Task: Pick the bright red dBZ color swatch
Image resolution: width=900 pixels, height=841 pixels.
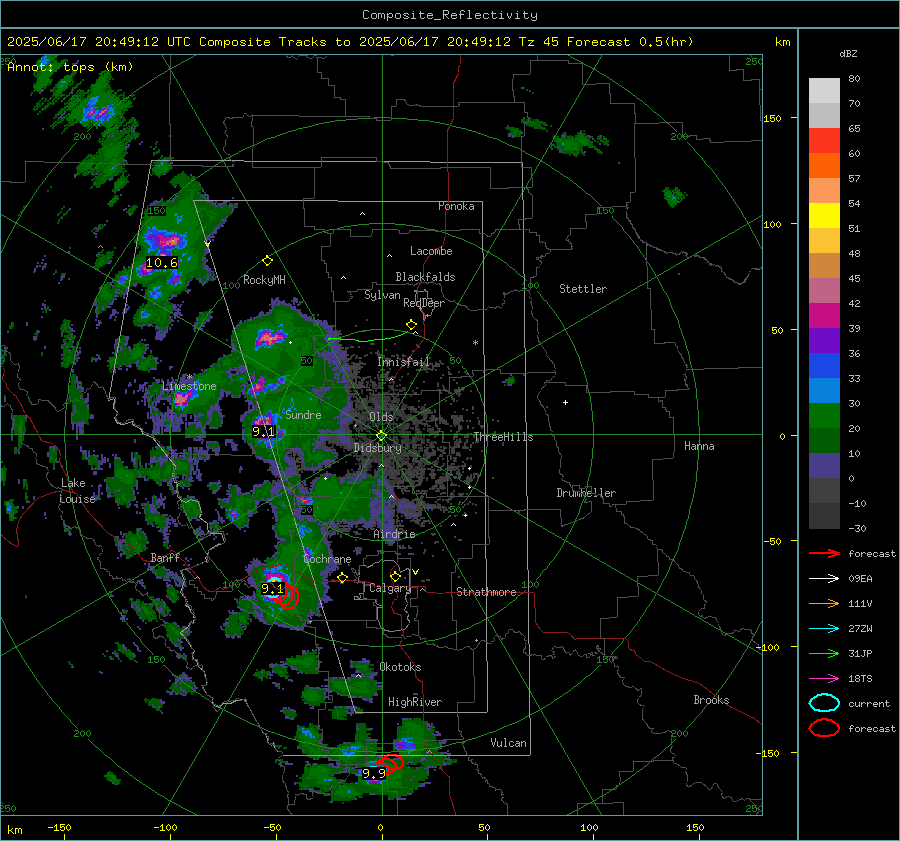Action: click(824, 140)
